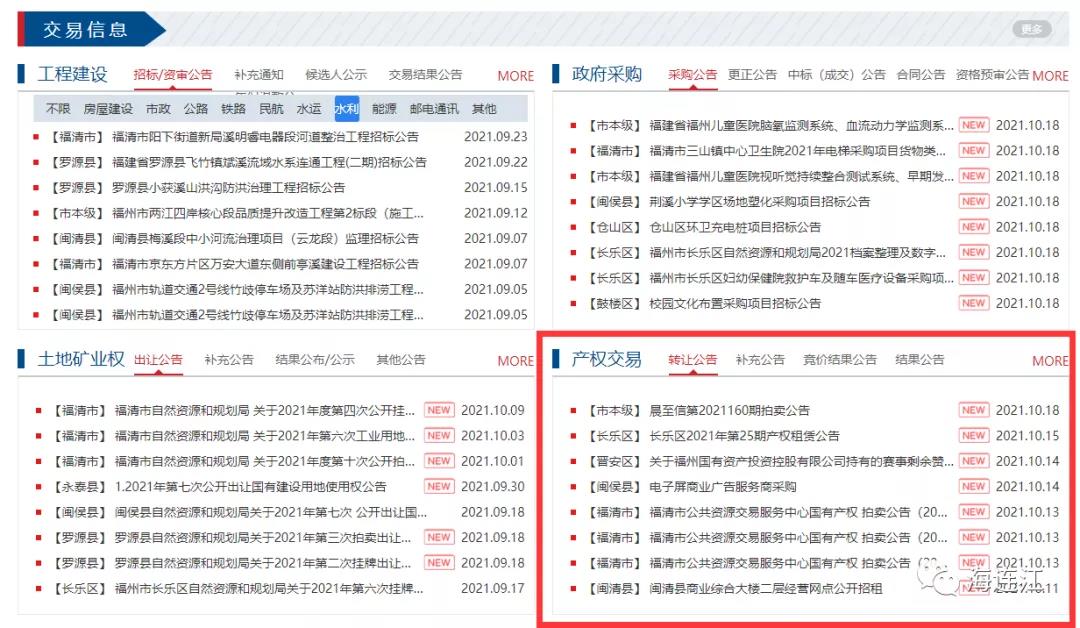This screenshot has width=1080, height=628.
Task: Open the 中标（成交）公告 tab
Action: coord(836,74)
